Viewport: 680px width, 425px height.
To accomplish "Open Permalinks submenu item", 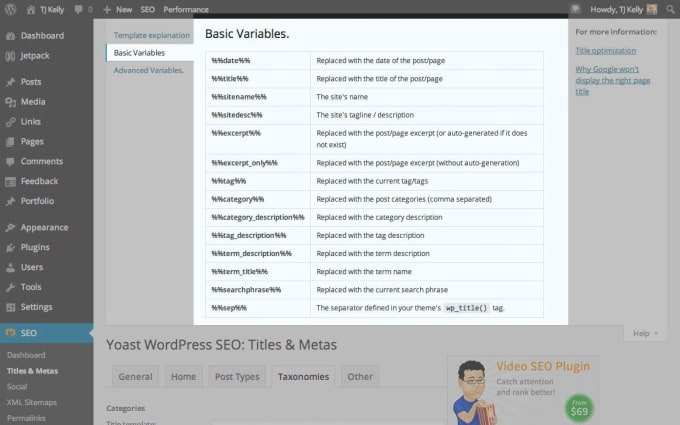I will click(26, 418).
